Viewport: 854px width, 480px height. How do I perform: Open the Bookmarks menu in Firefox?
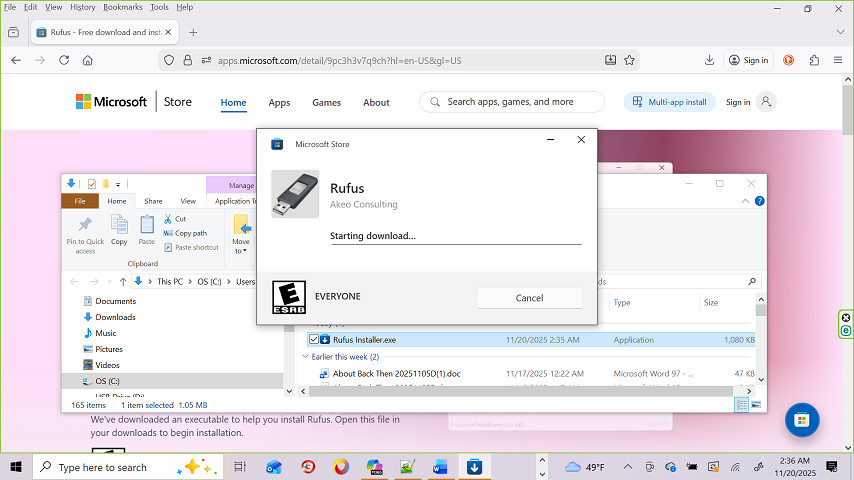click(x=122, y=7)
